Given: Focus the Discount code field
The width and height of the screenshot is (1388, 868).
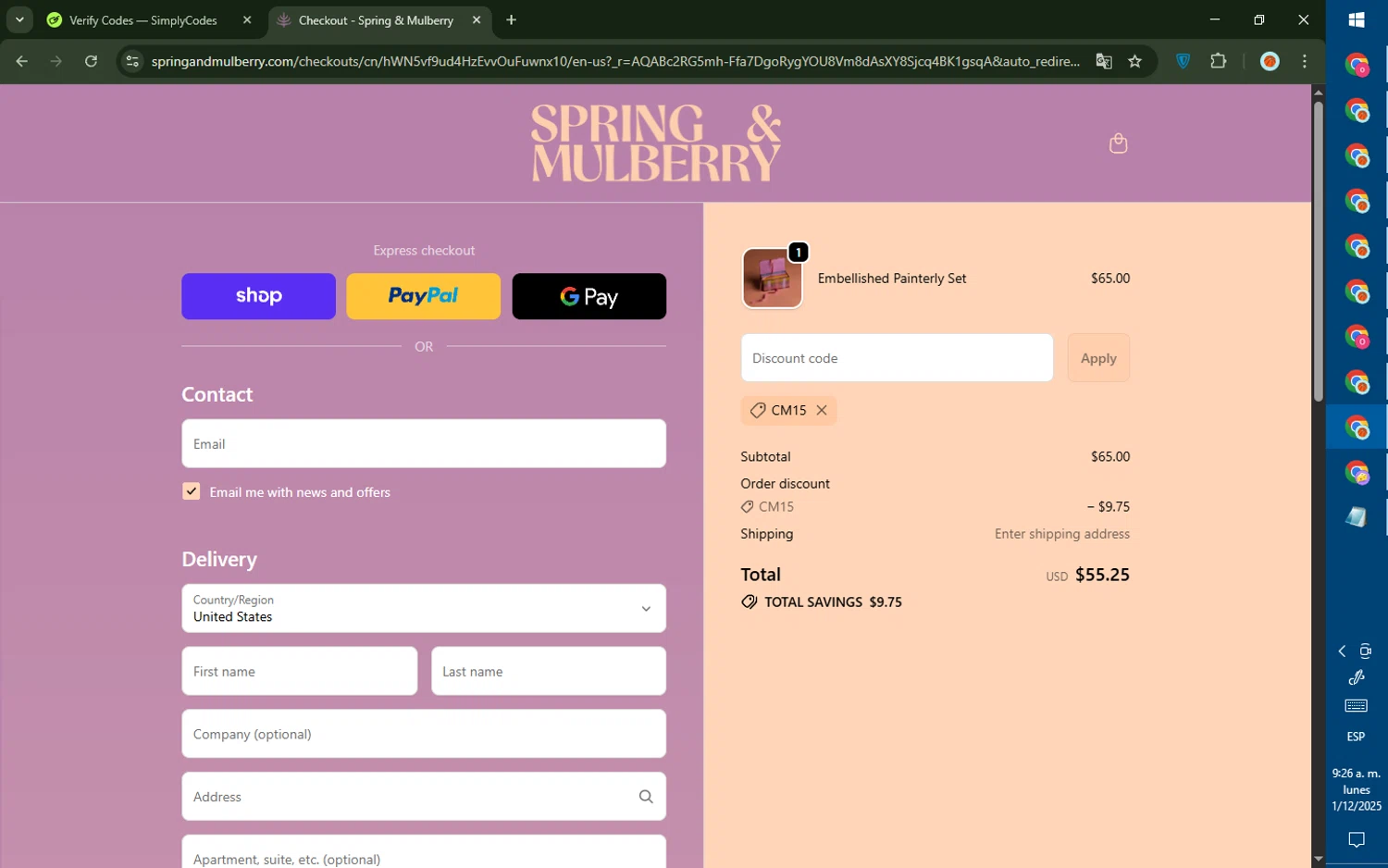Looking at the screenshot, I should point(897,358).
